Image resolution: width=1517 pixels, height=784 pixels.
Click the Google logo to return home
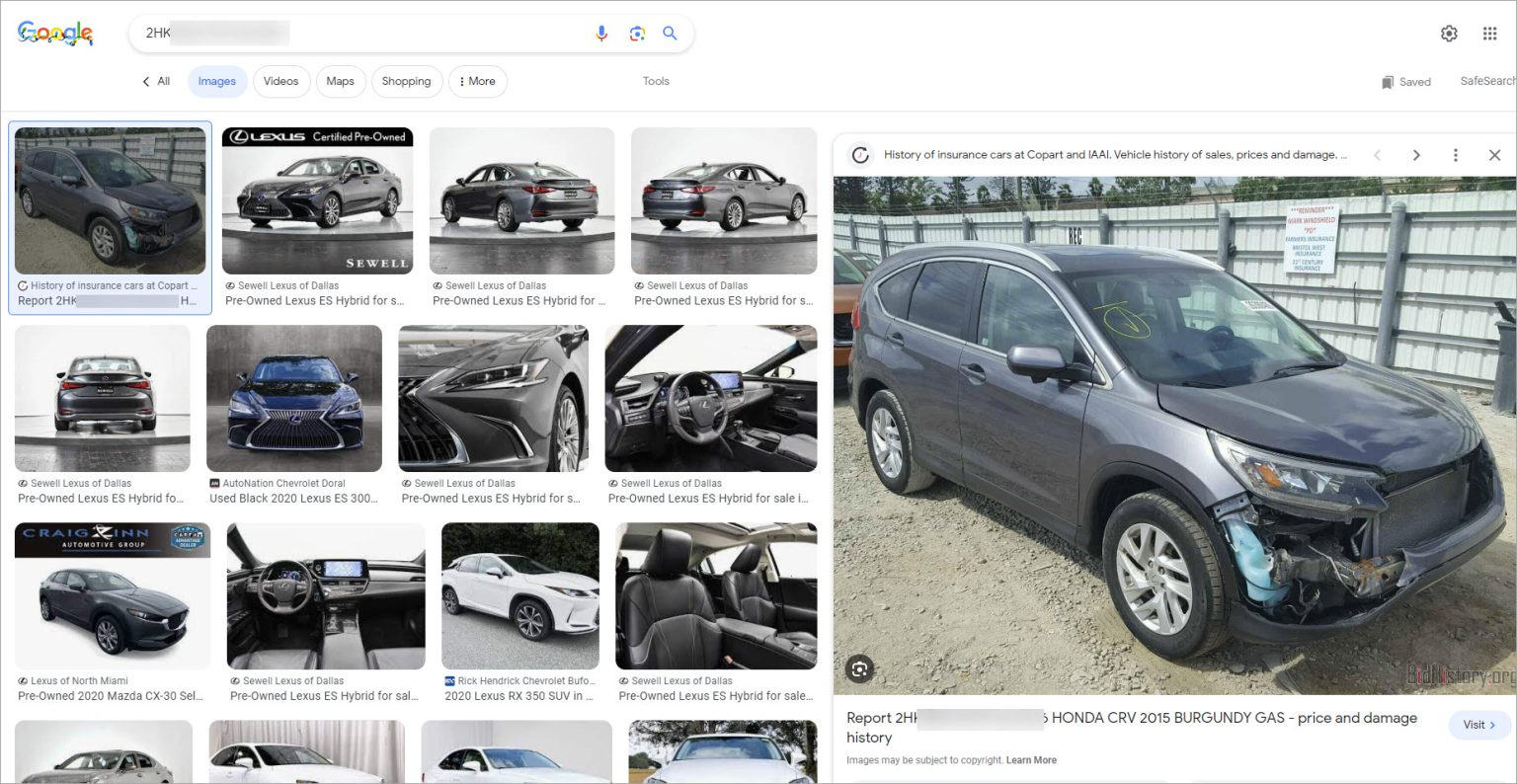click(56, 33)
